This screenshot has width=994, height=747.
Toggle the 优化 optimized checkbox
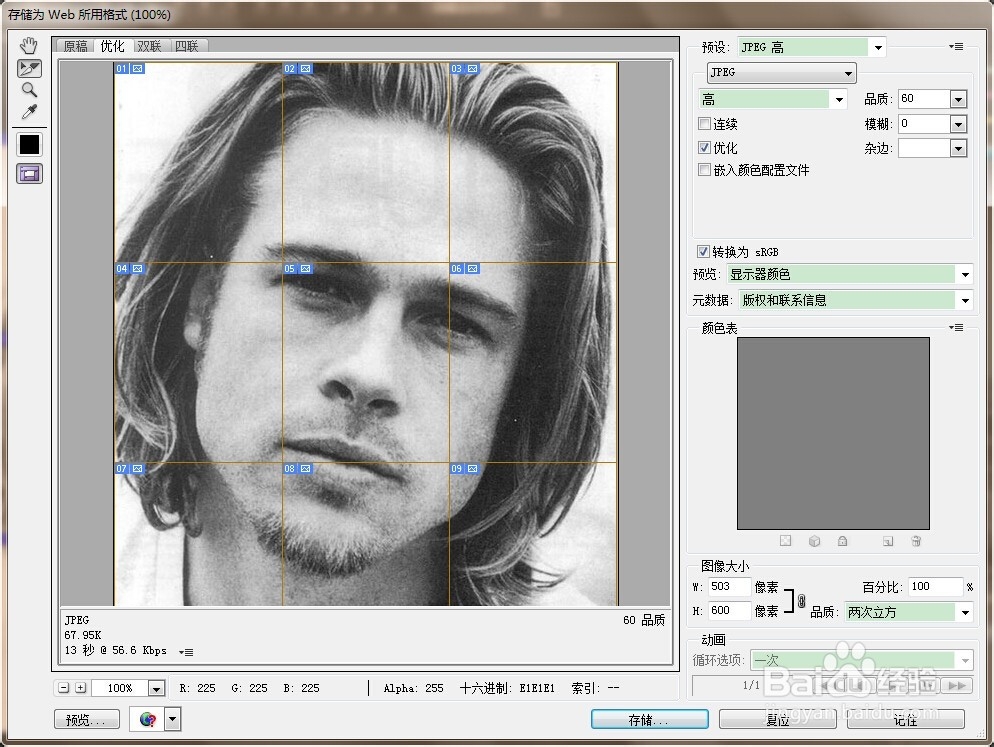pos(704,148)
